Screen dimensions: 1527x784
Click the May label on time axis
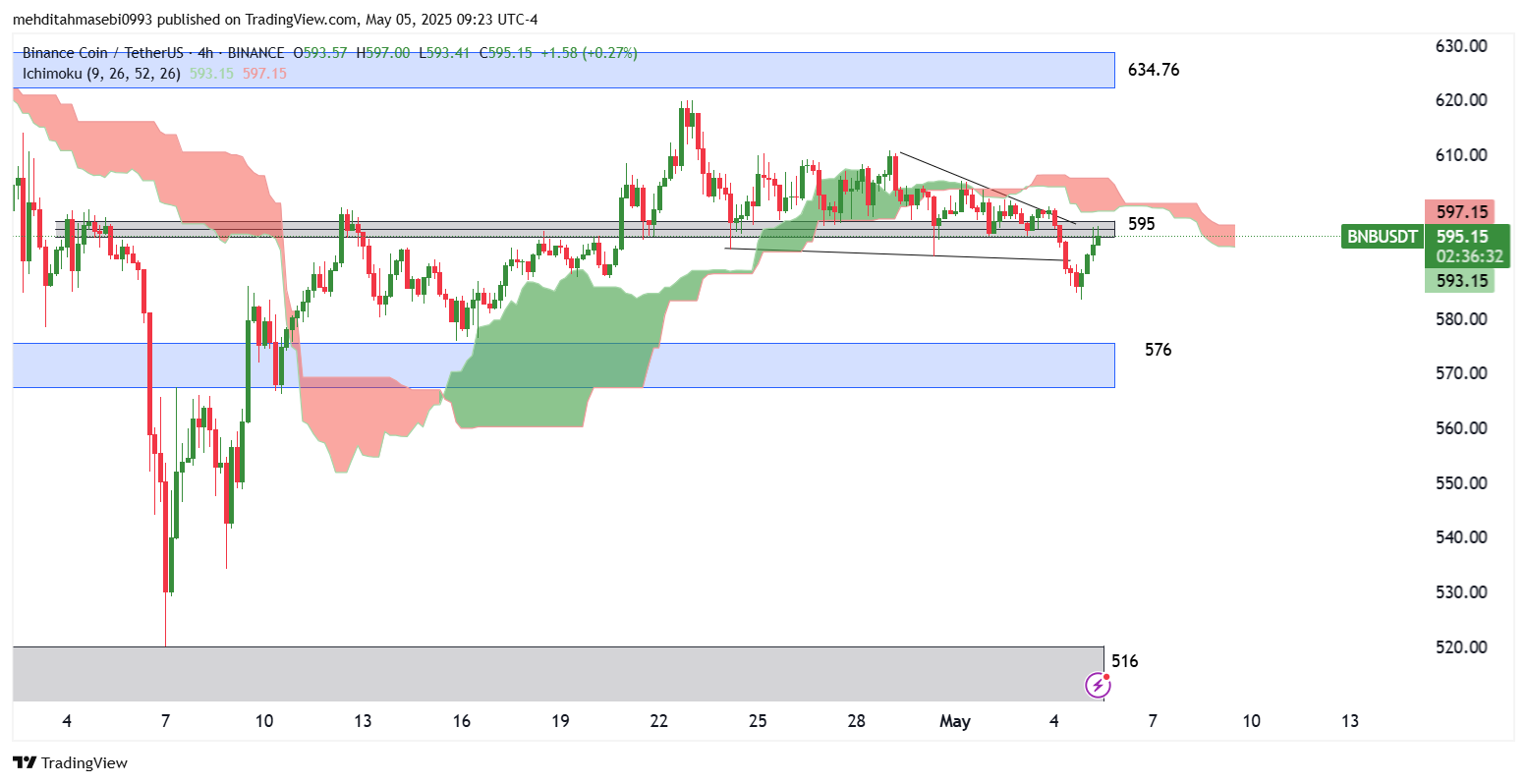[x=955, y=721]
